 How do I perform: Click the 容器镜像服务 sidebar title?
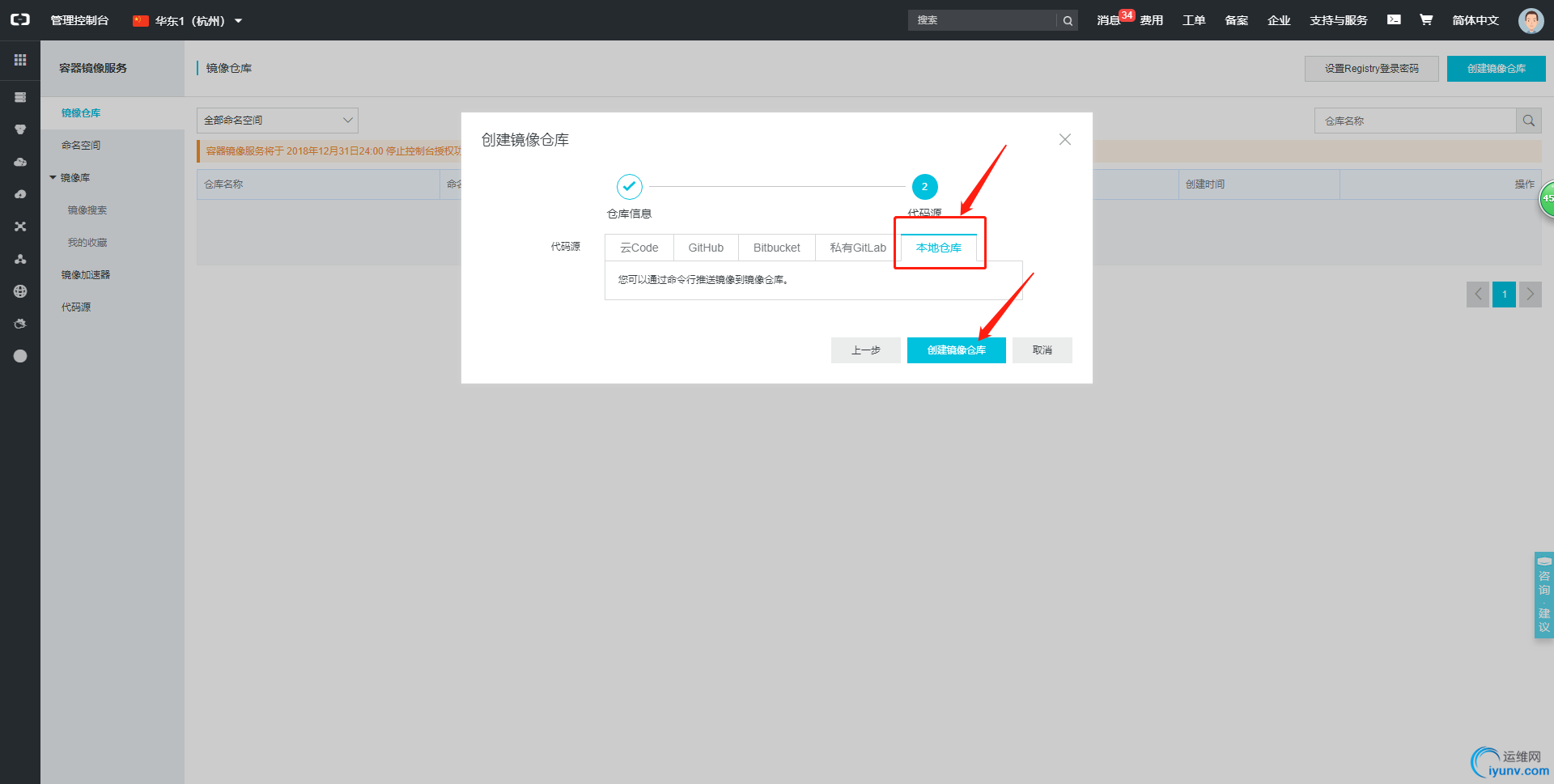click(x=93, y=68)
